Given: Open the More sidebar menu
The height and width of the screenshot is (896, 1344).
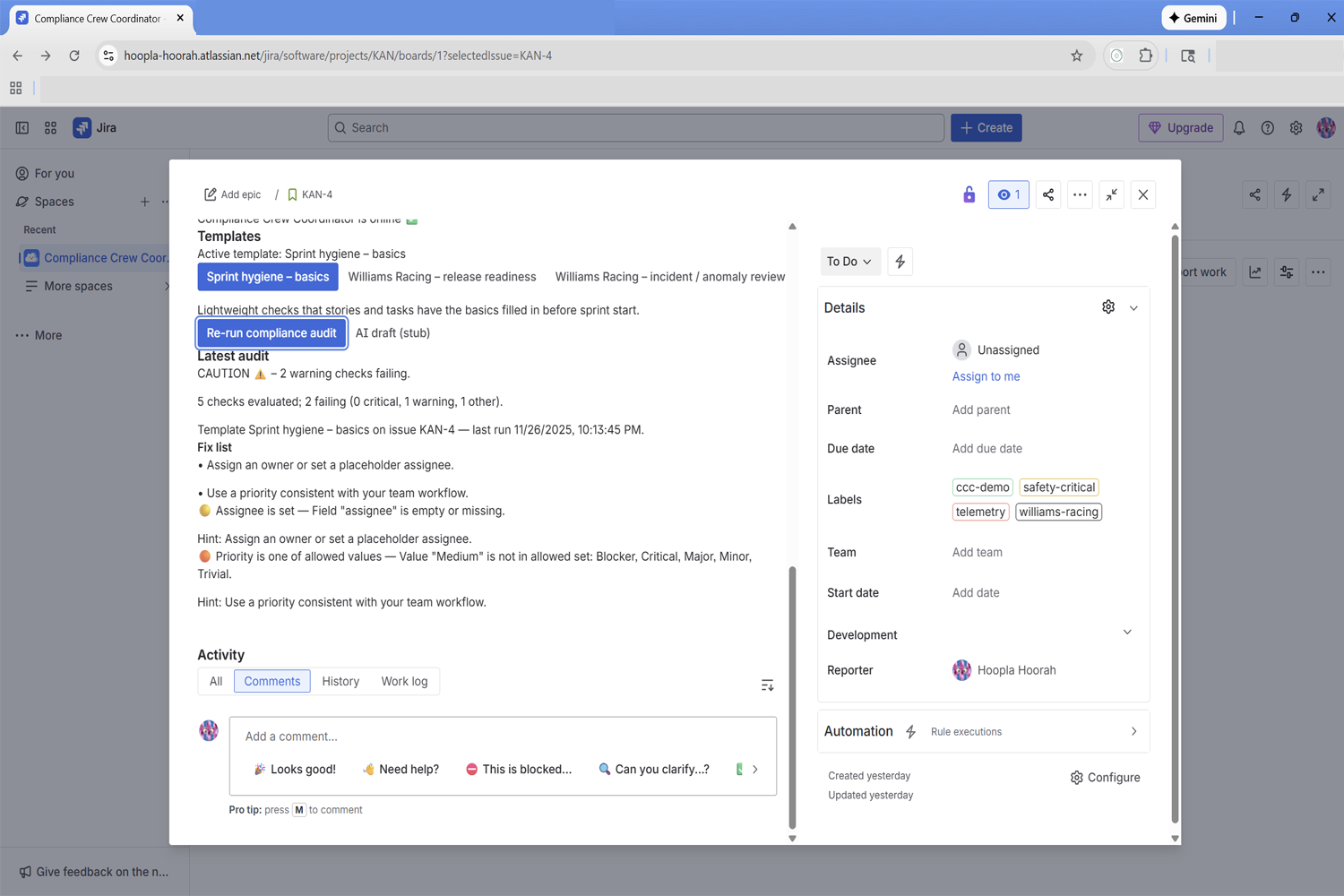Looking at the screenshot, I should [x=39, y=335].
